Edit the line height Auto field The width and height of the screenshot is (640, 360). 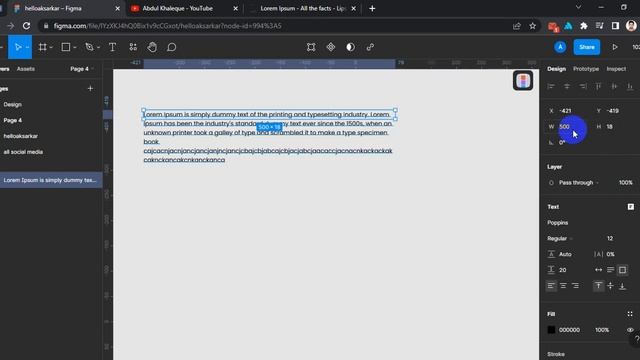(565, 254)
